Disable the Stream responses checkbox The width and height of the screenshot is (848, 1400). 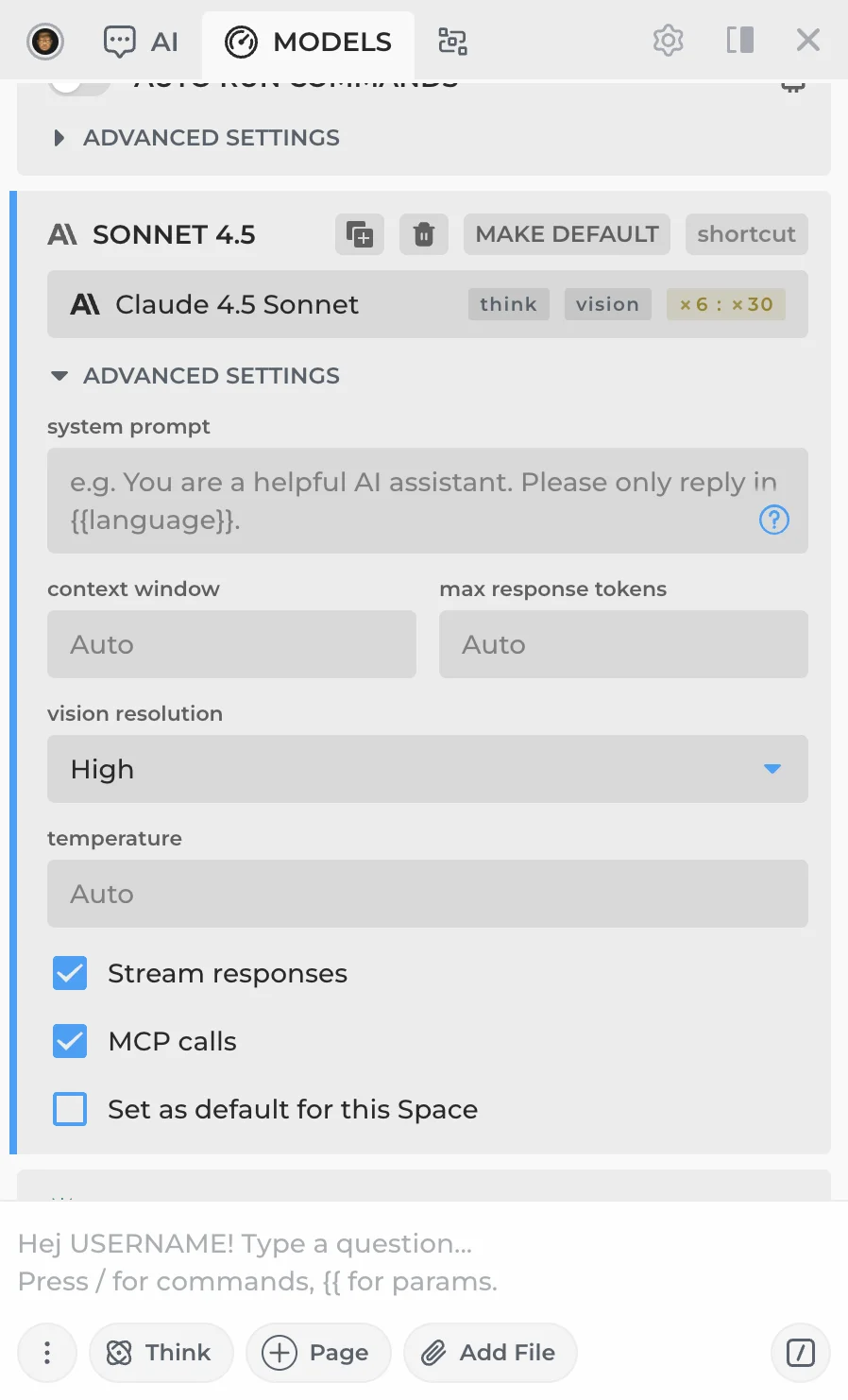(70, 973)
